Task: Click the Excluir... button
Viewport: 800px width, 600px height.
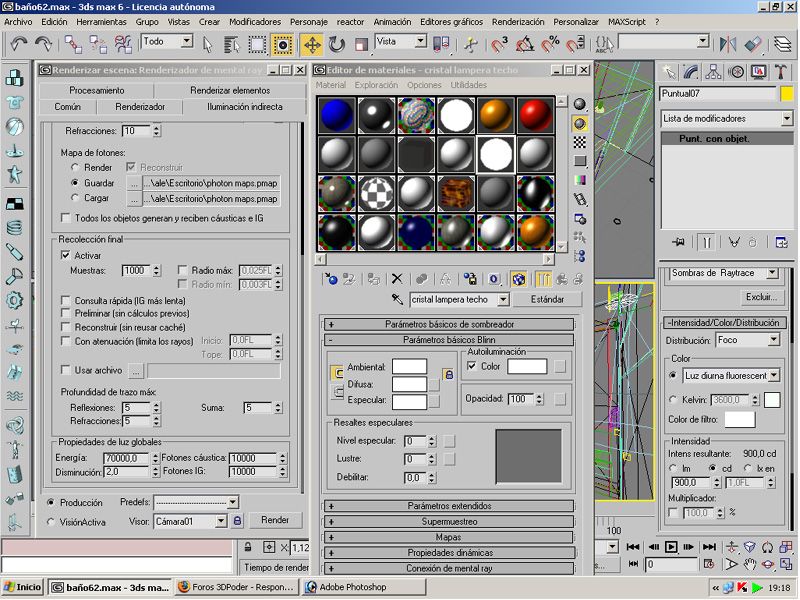Action: click(761, 296)
